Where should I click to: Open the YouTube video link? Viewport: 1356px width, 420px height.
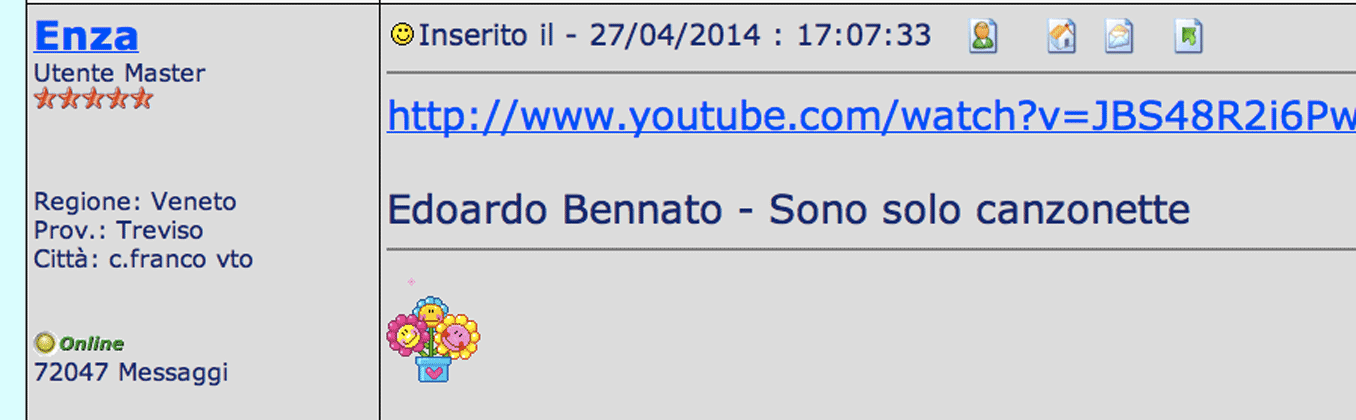[x=871, y=117]
